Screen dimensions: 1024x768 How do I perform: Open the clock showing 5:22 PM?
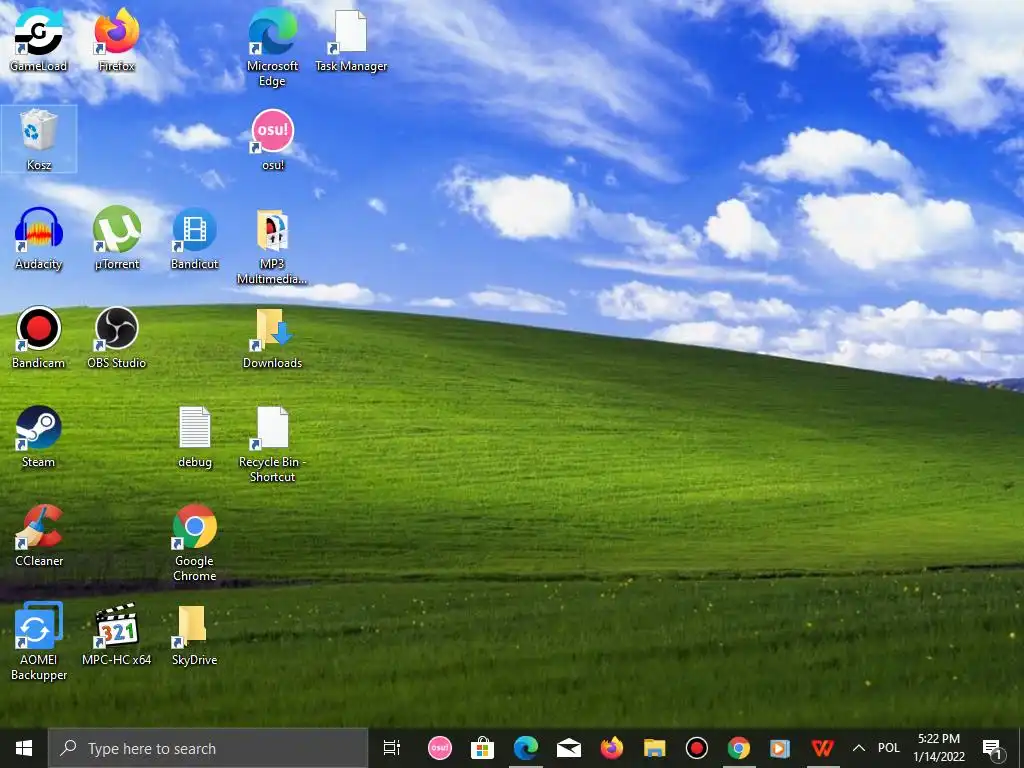939,748
